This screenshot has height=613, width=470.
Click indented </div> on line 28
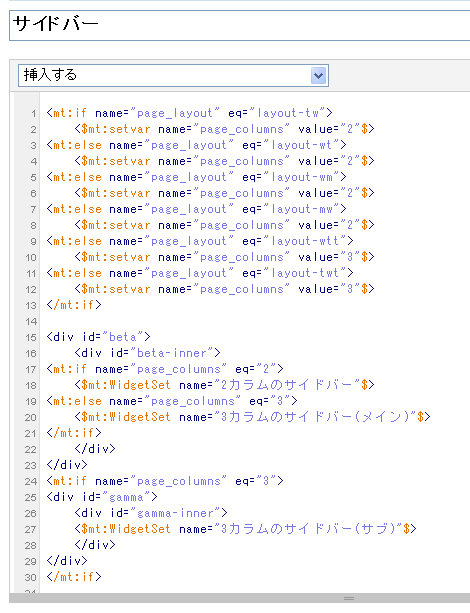(x=95, y=545)
